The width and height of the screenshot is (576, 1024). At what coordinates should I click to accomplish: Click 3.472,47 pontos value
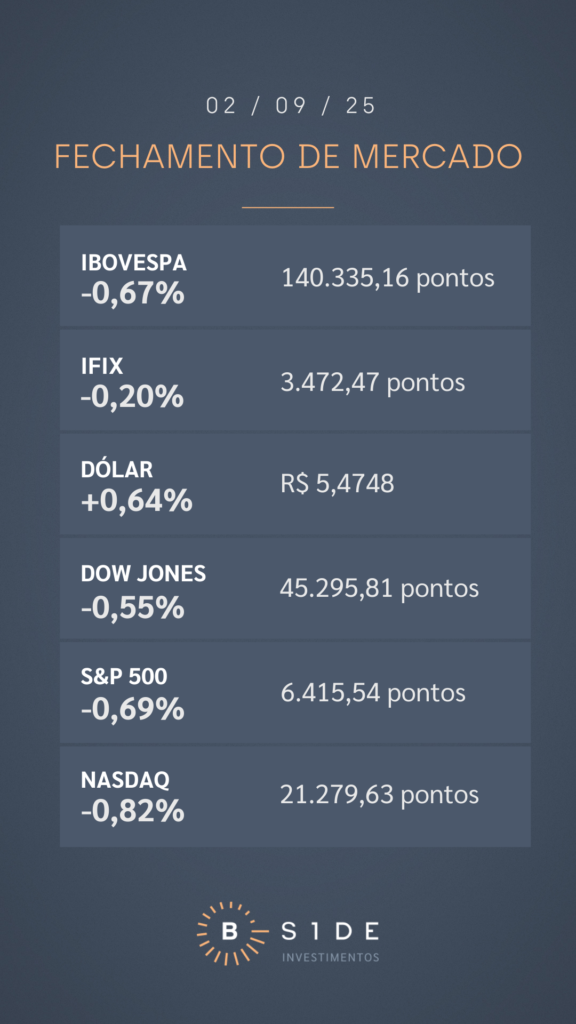373,382
